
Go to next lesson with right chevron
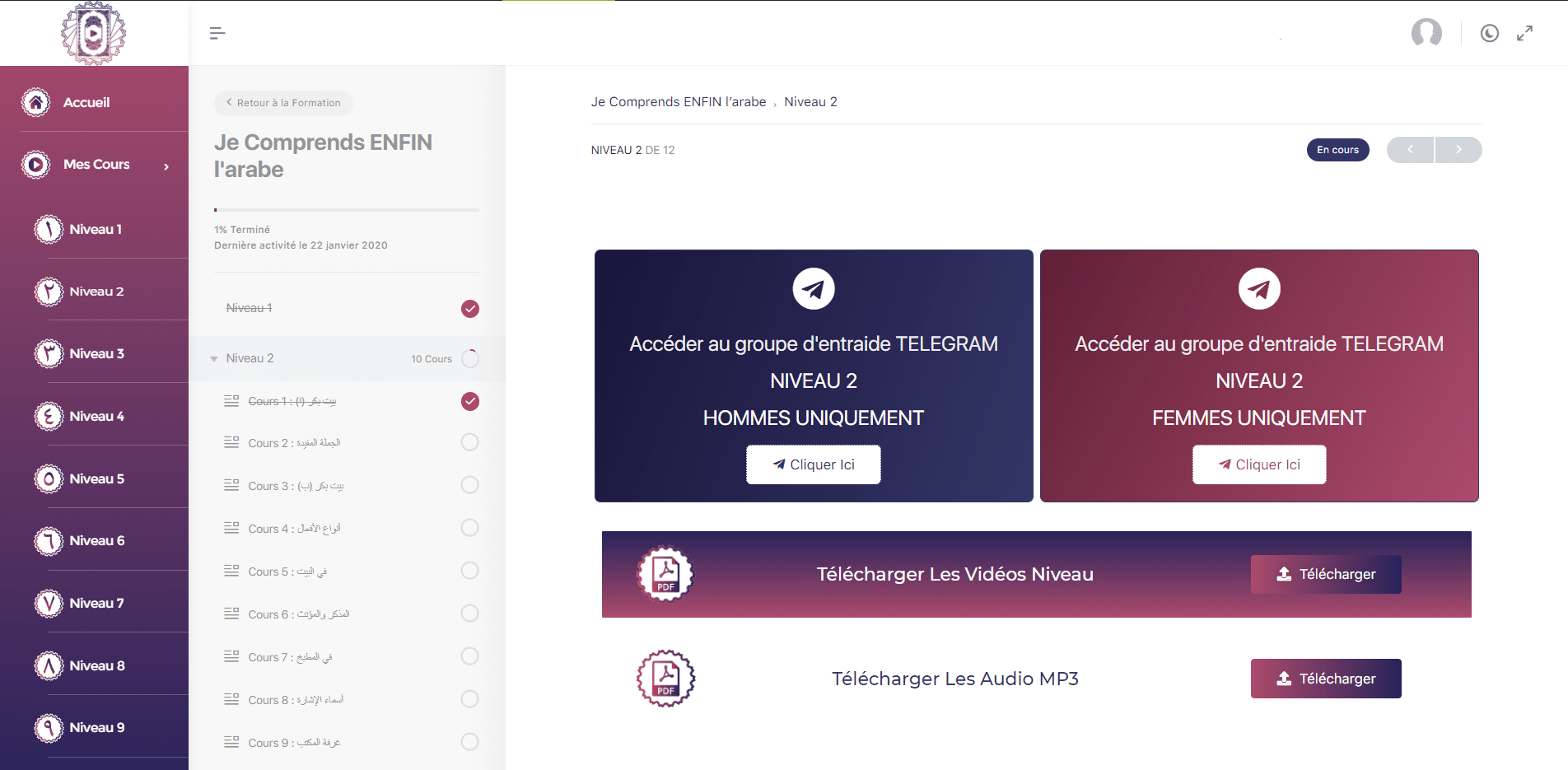click(x=1458, y=150)
